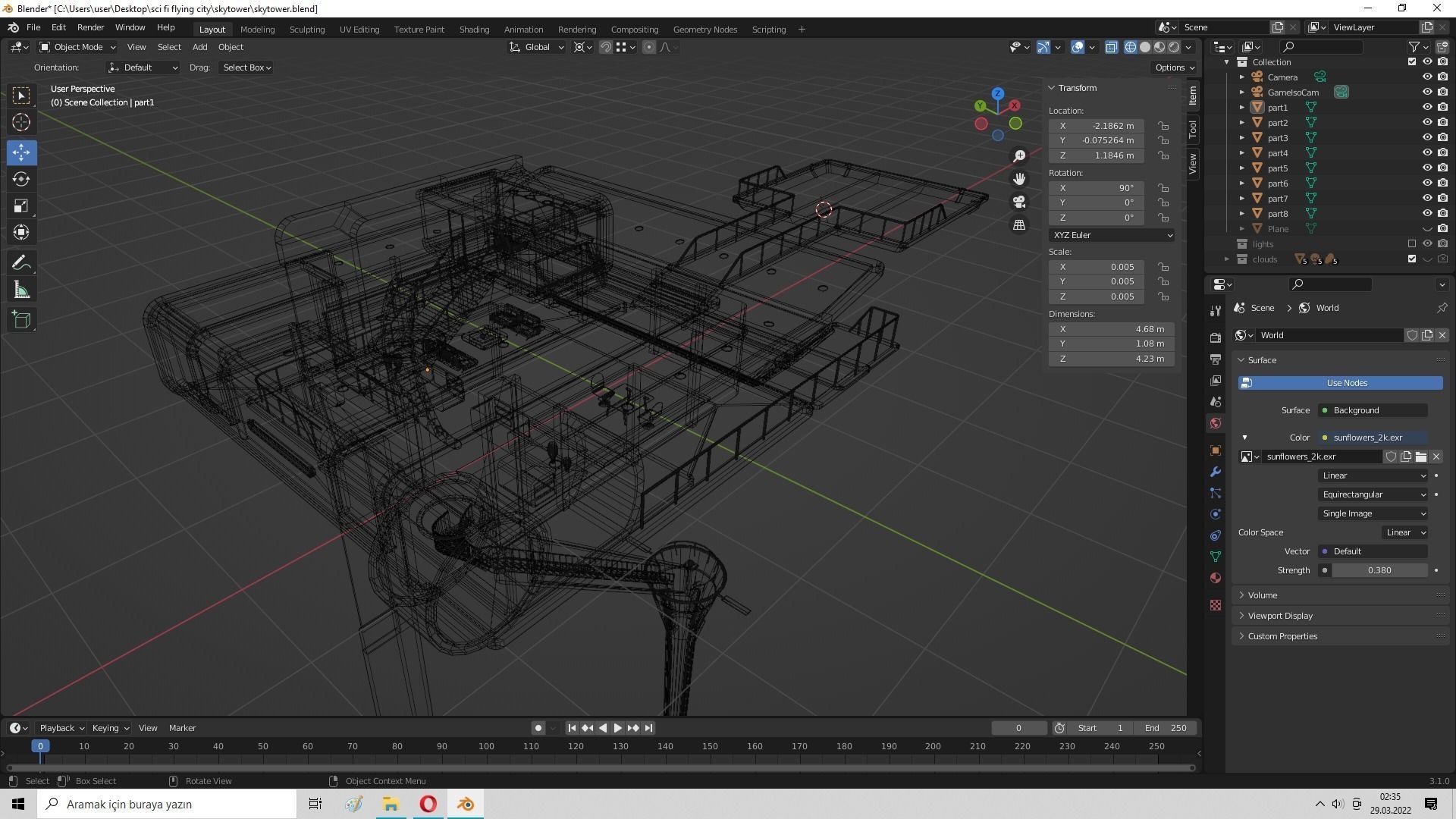The width and height of the screenshot is (1456, 819).
Task: Activate the Scale tool
Action: (x=21, y=206)
